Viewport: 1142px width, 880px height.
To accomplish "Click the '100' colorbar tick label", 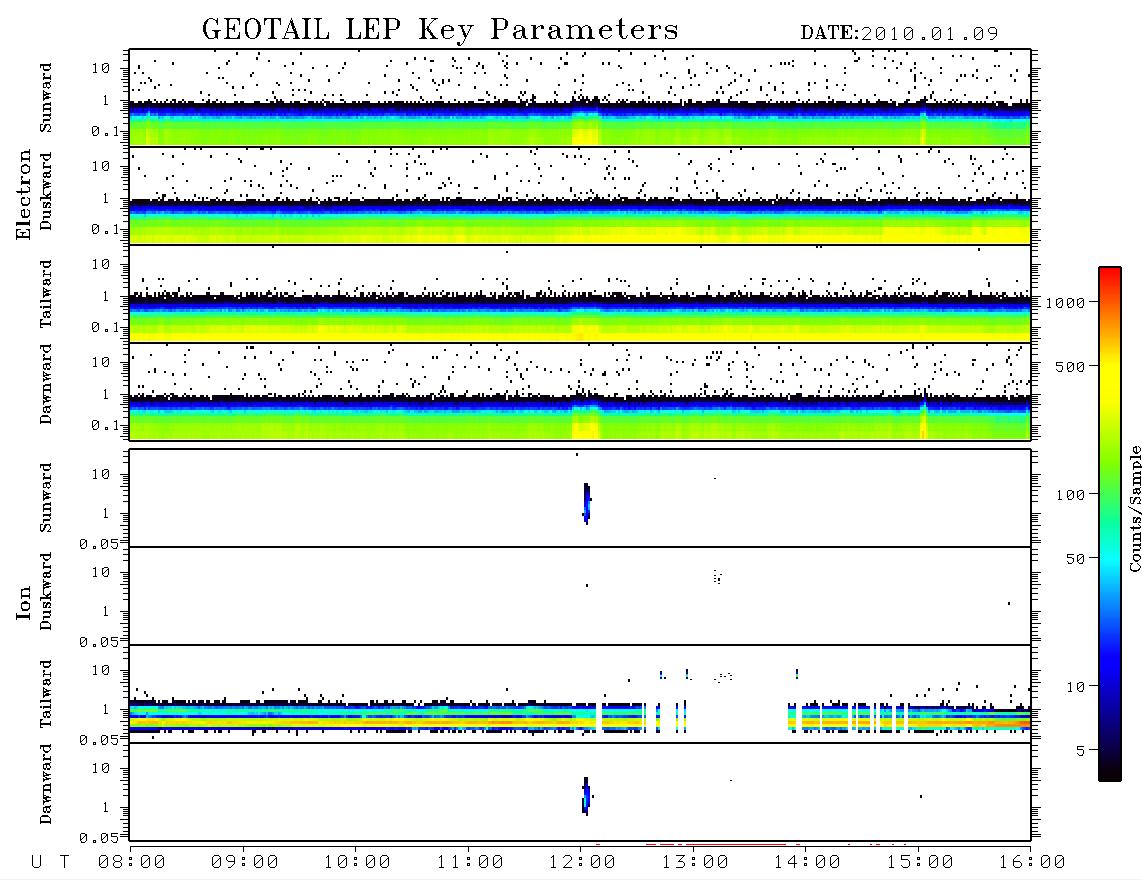I will coord(1070,495).
